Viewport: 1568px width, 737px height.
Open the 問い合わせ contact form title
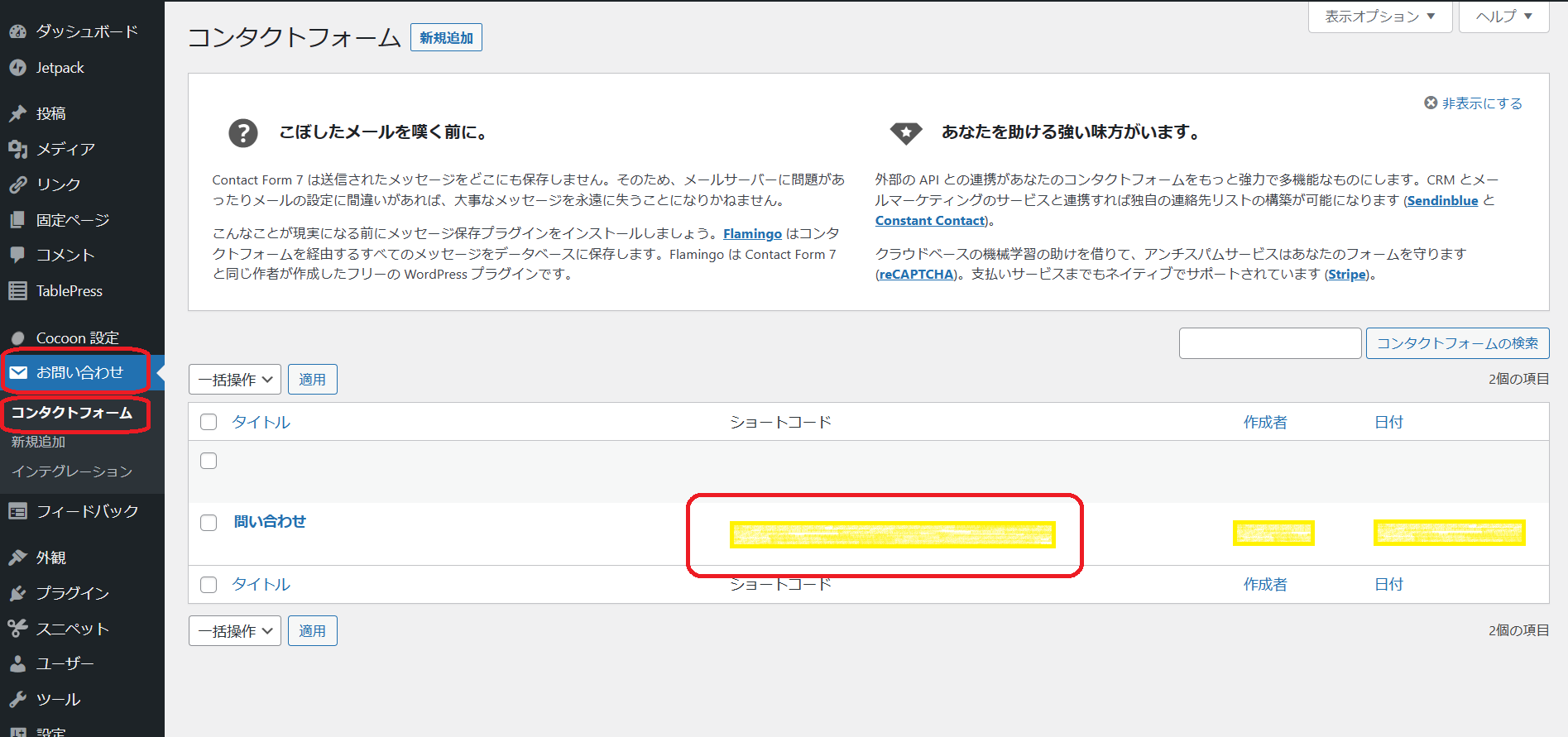270,521
